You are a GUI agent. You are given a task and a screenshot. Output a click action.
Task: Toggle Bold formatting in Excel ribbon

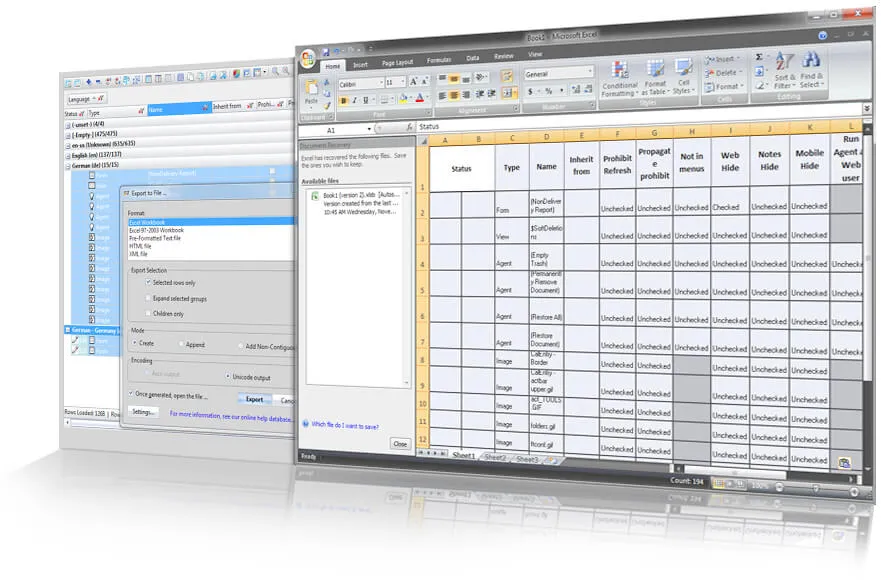[344, 101]
